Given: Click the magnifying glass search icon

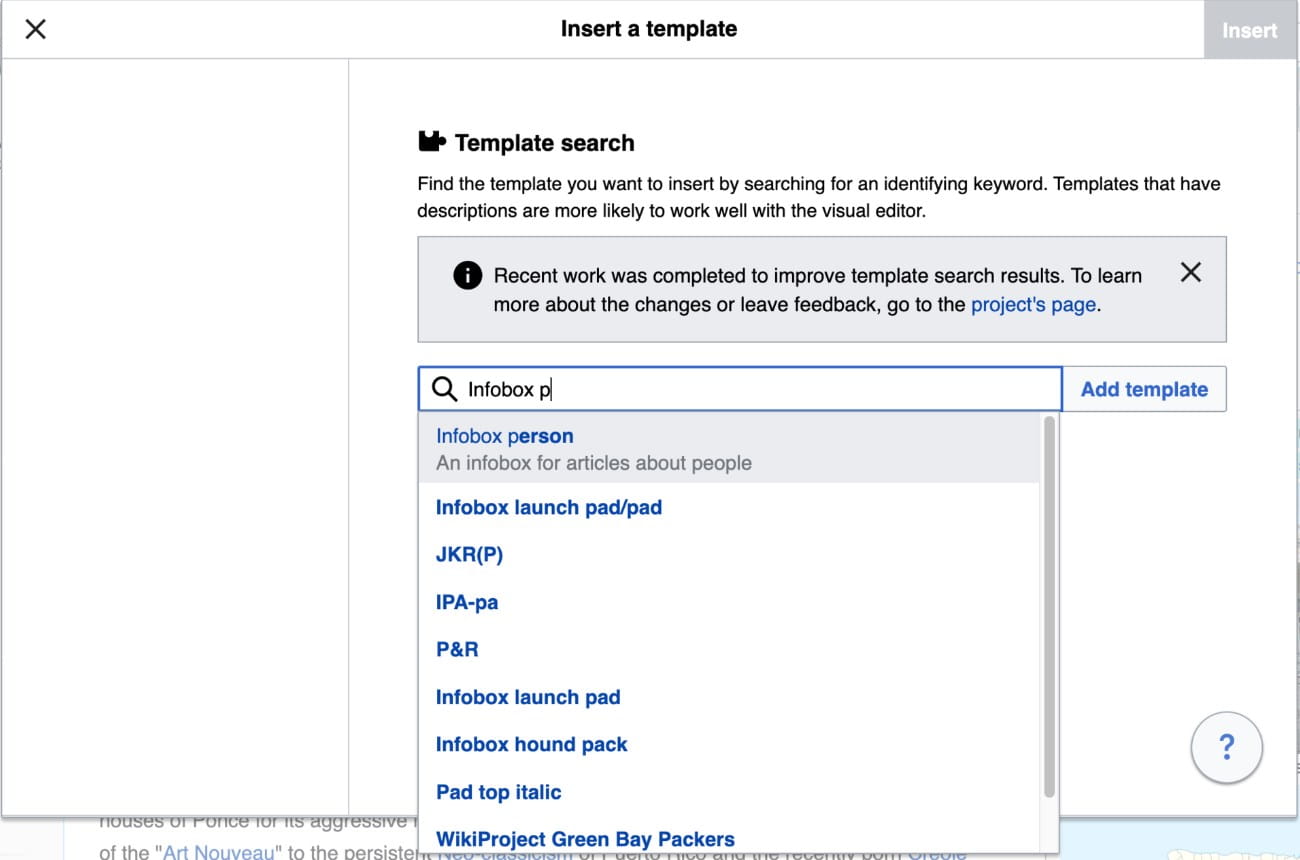Looking at the screenshot, I should [443, 389].
